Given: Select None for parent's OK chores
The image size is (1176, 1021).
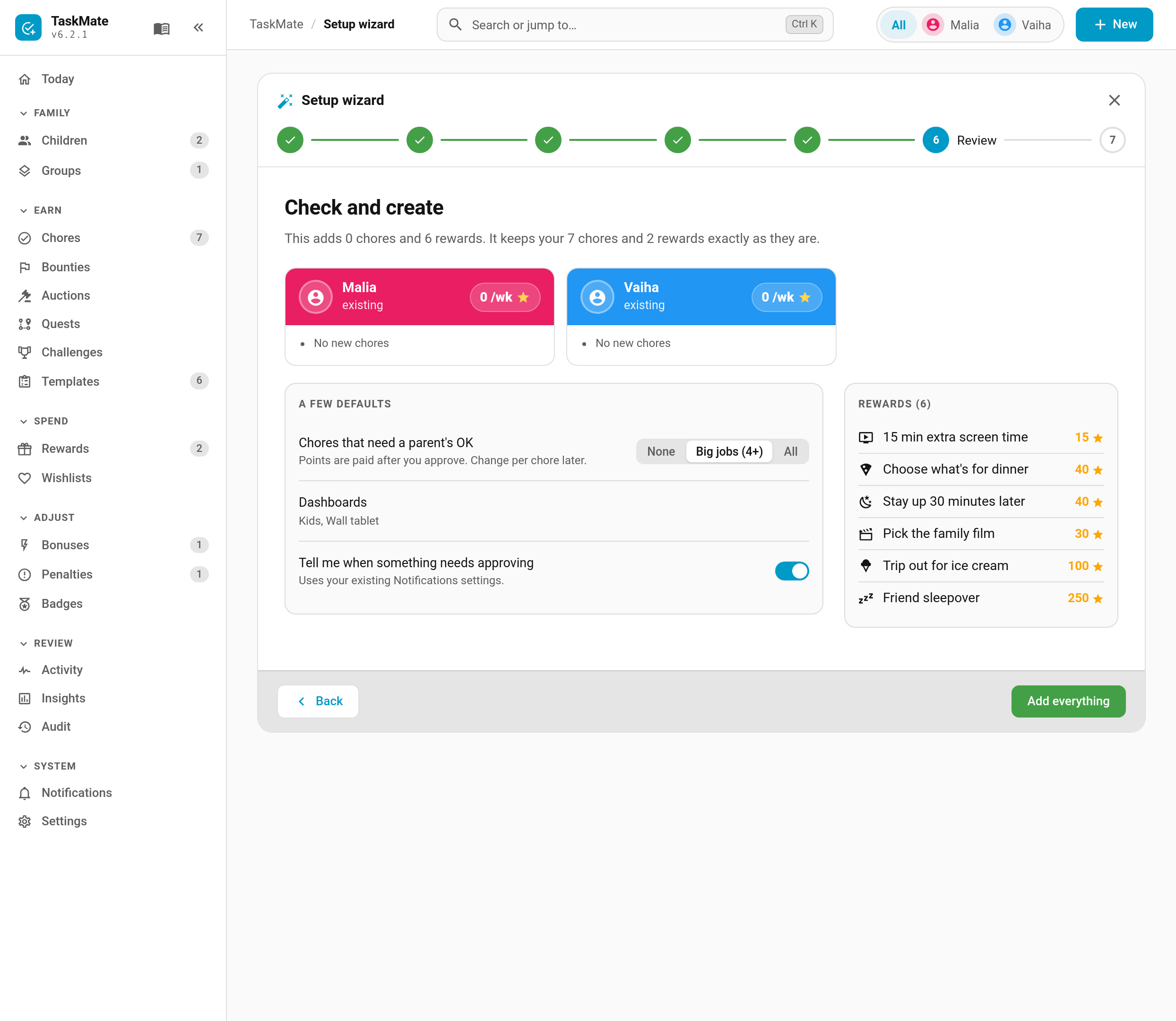Looking at the screenshot, I should tap(660, 451).
